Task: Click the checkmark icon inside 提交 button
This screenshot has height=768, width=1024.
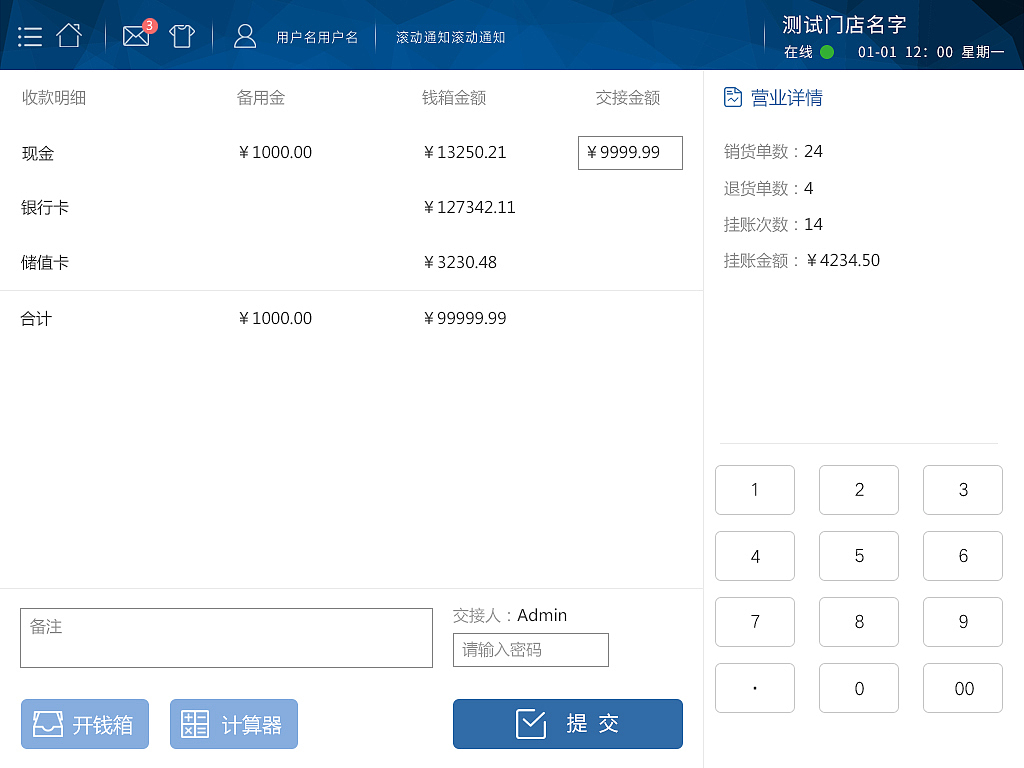Action: 531,723
